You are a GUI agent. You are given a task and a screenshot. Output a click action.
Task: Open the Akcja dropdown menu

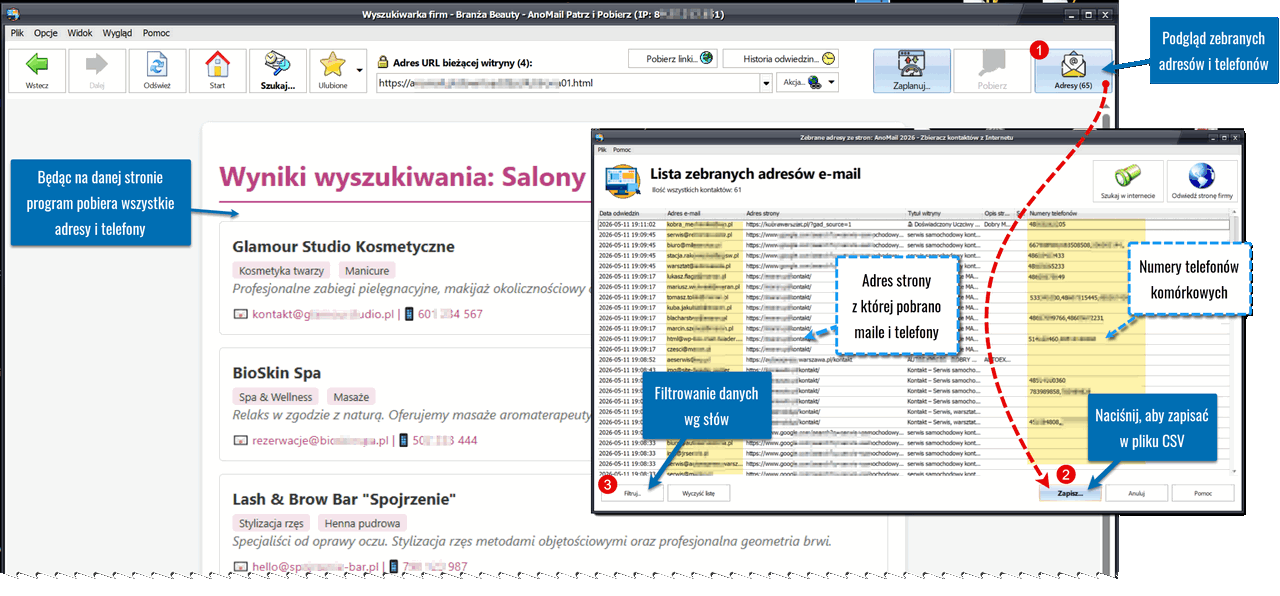pyautogui.click(x=807, y=83)
